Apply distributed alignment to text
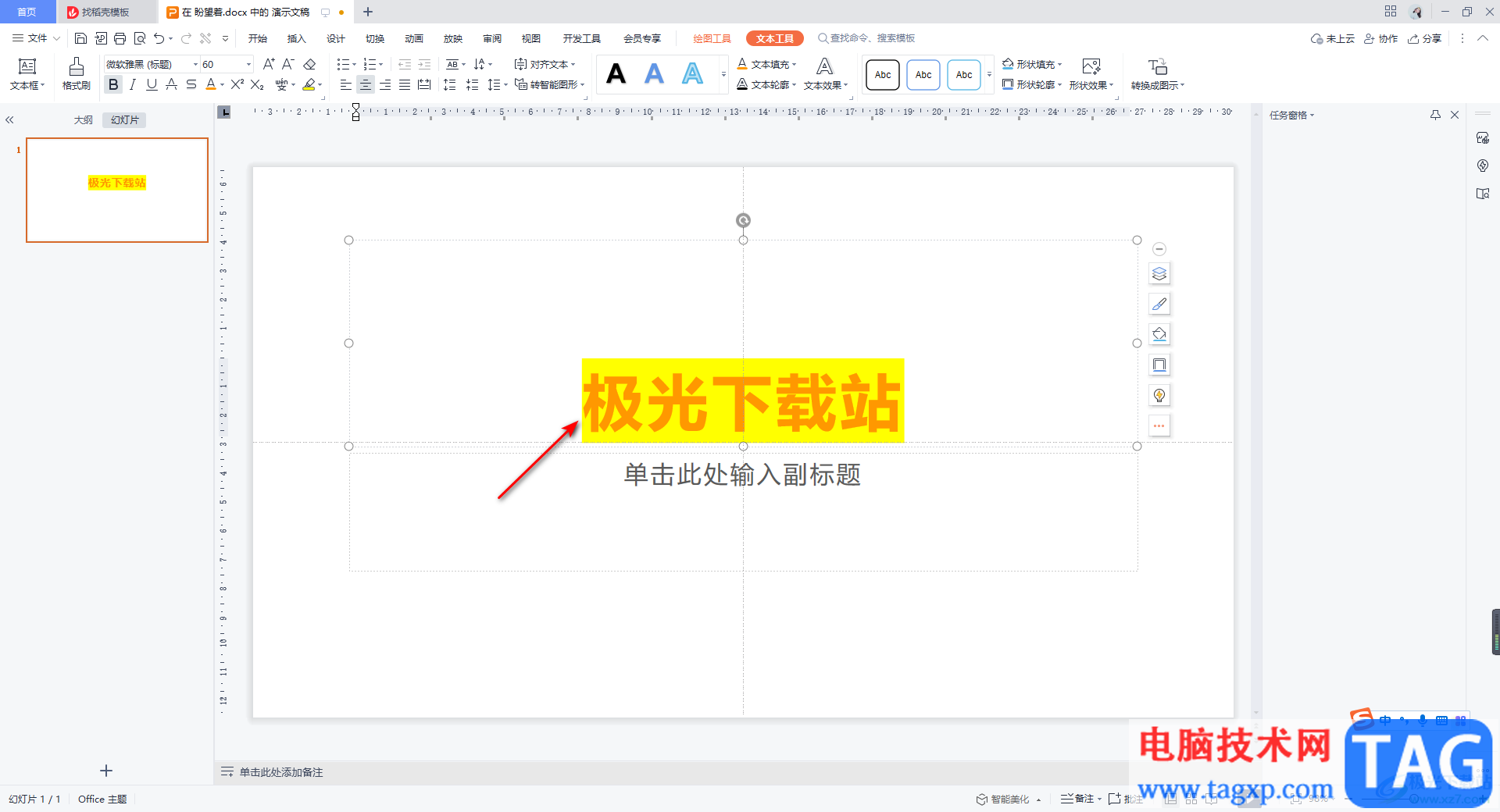 pos(424,84)
